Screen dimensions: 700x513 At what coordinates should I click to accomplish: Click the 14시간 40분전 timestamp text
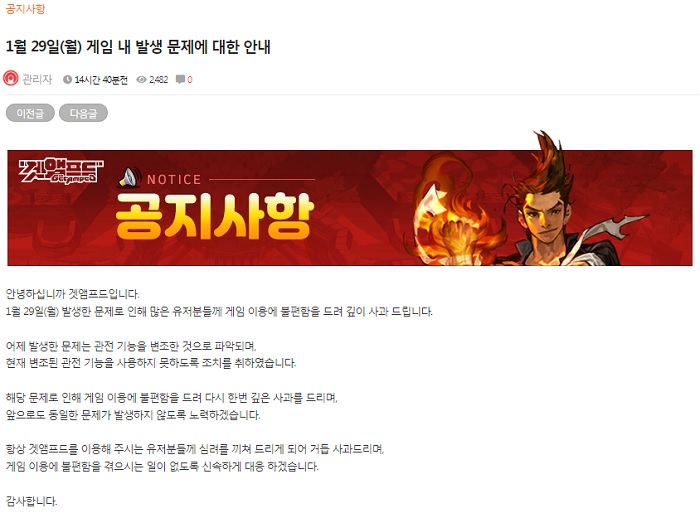101,79
